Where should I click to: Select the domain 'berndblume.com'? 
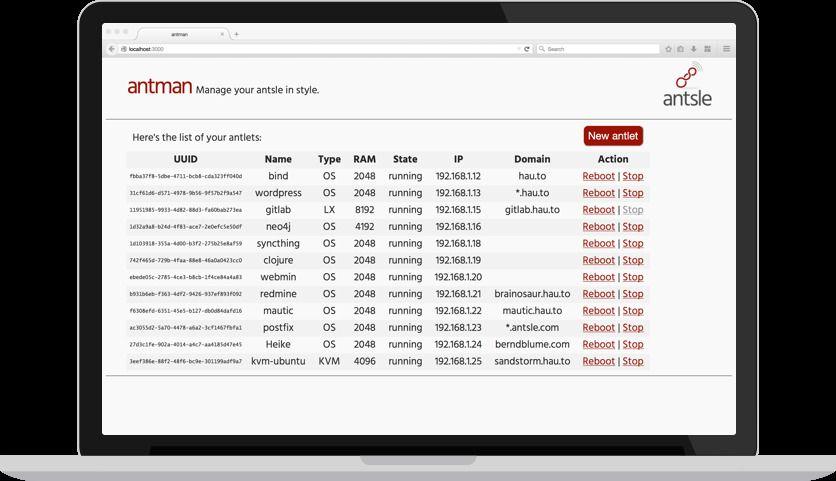tap(532, 344)
